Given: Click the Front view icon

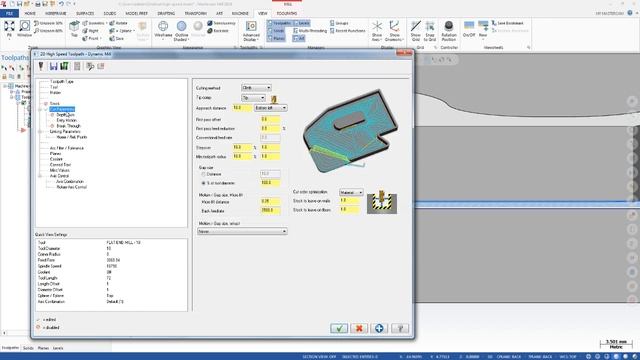Looking at the screenshot, I should click(x=85, y=38).
